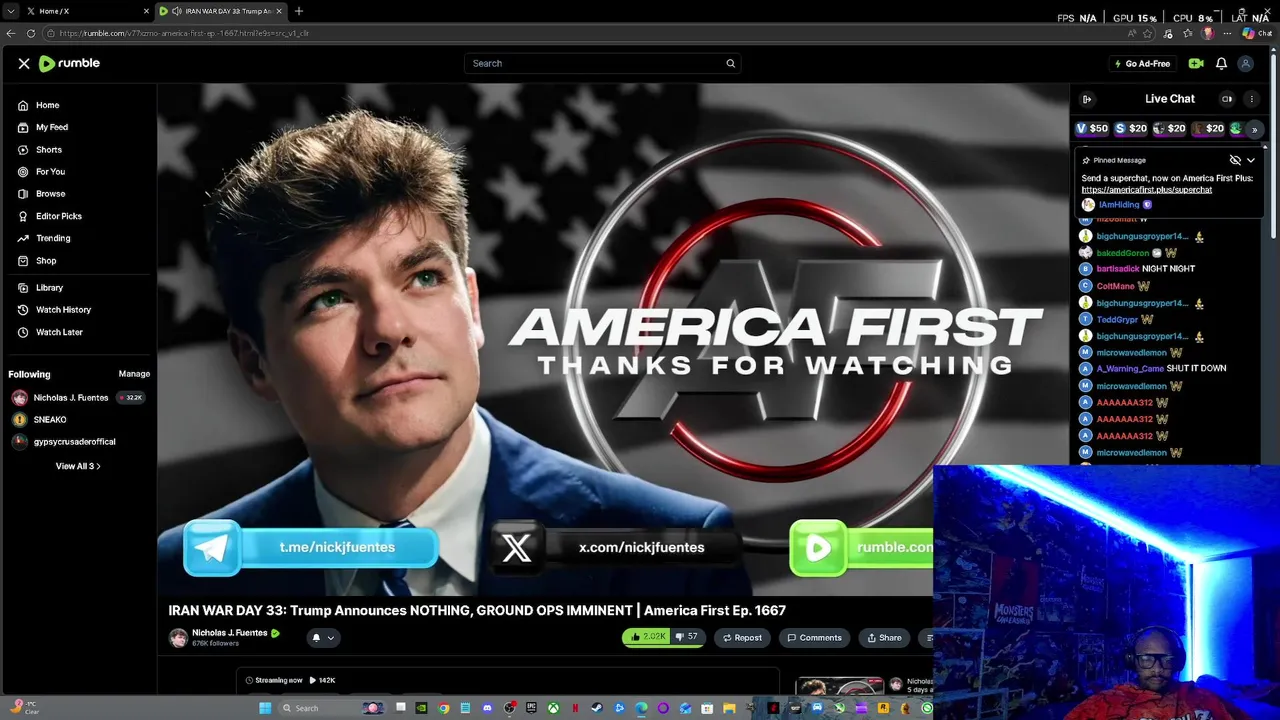Click the Go Ad-Free button
1280x720 pixels.
tap(1142, 63)
